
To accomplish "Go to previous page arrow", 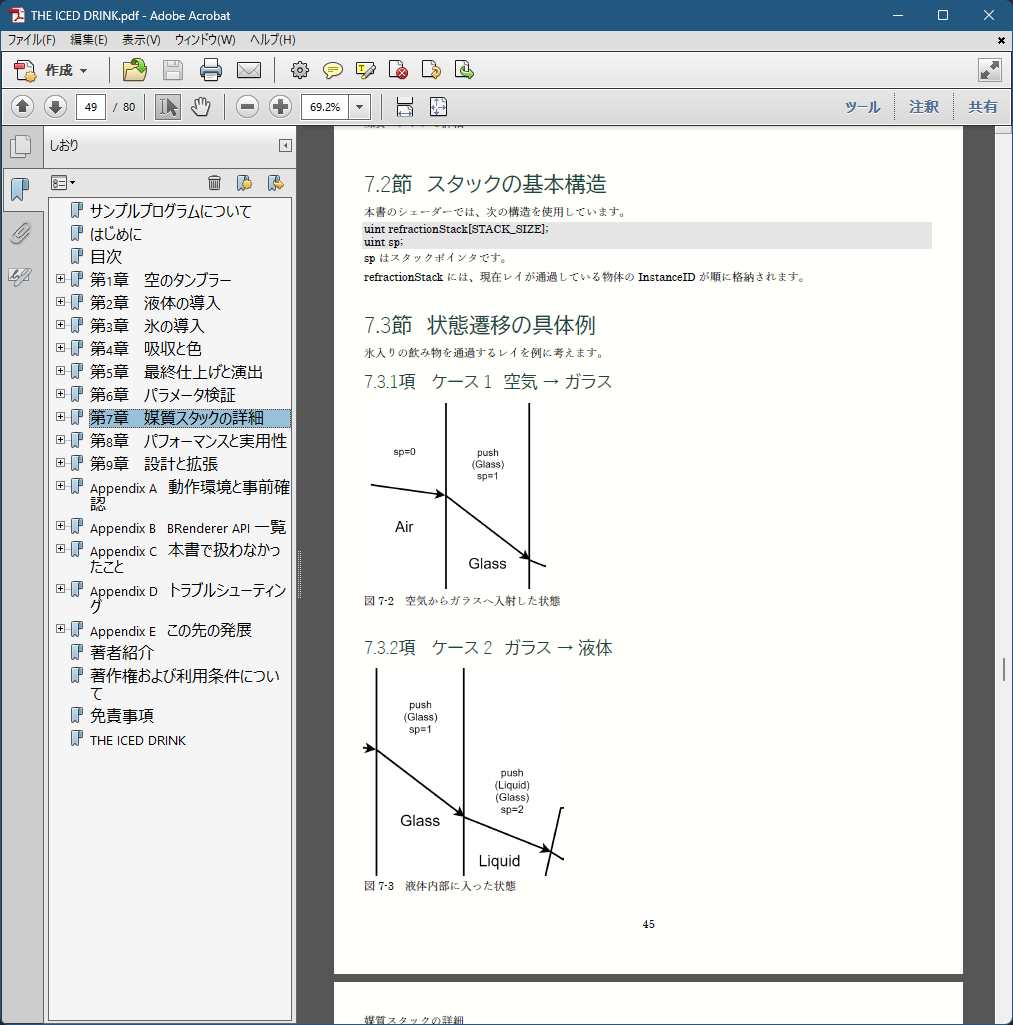I will click(23, 107).
